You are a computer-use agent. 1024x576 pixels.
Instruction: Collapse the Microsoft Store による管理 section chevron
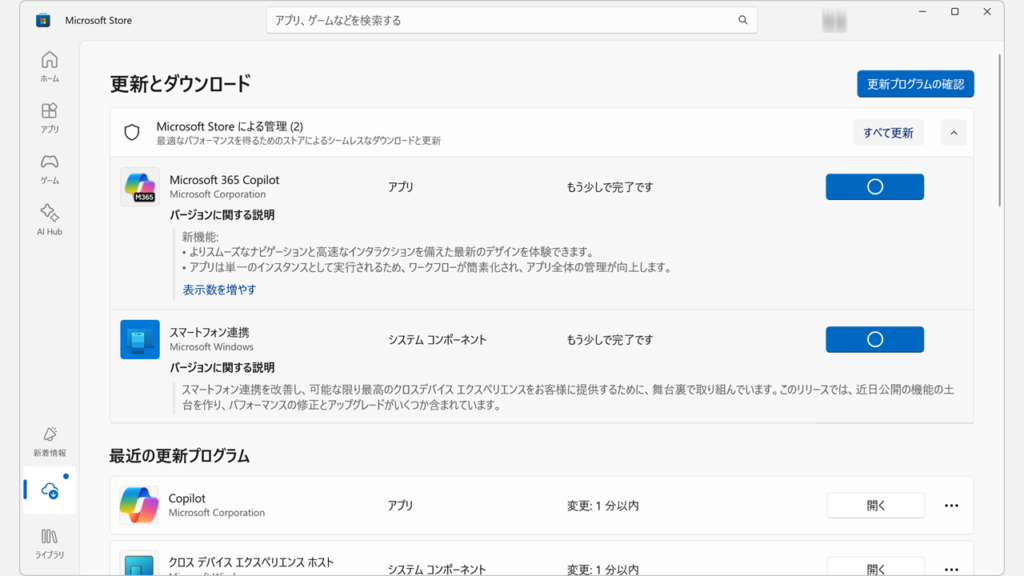coord(953,133)
